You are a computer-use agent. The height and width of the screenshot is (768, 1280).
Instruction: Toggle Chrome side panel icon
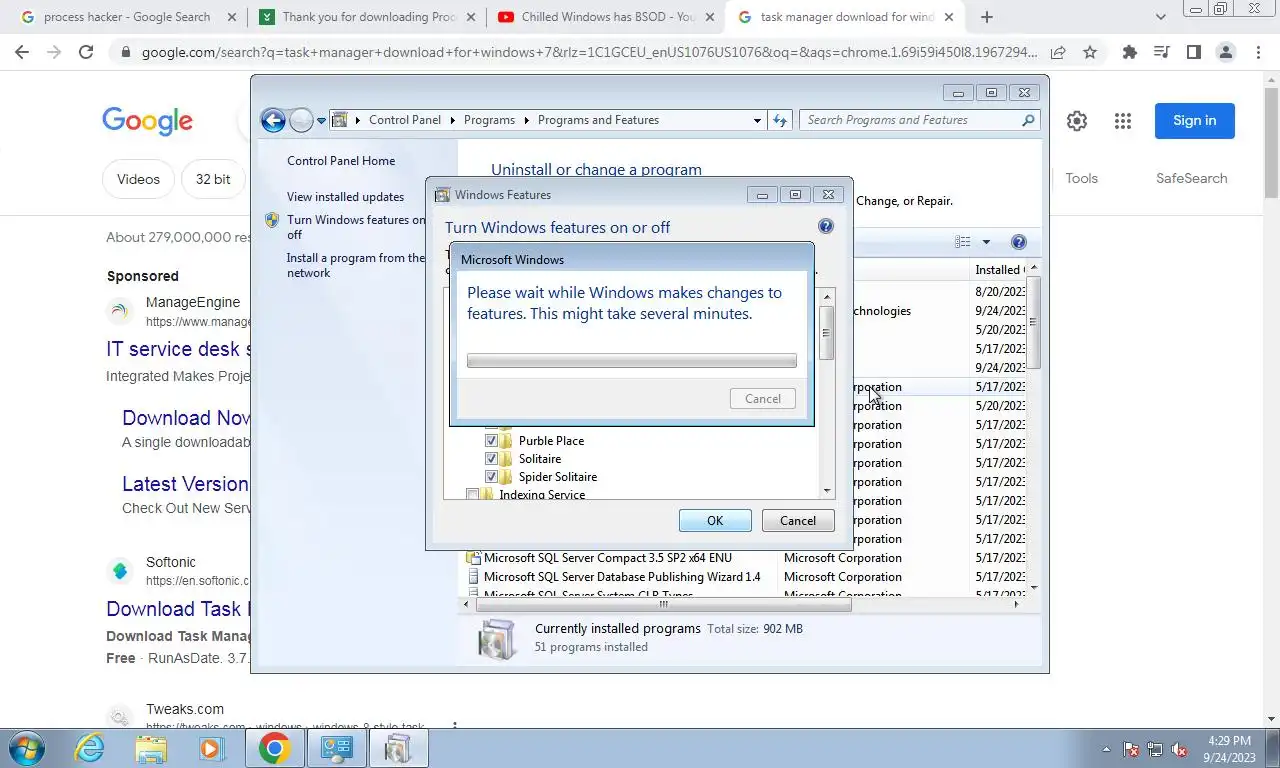coord(1193,53)
